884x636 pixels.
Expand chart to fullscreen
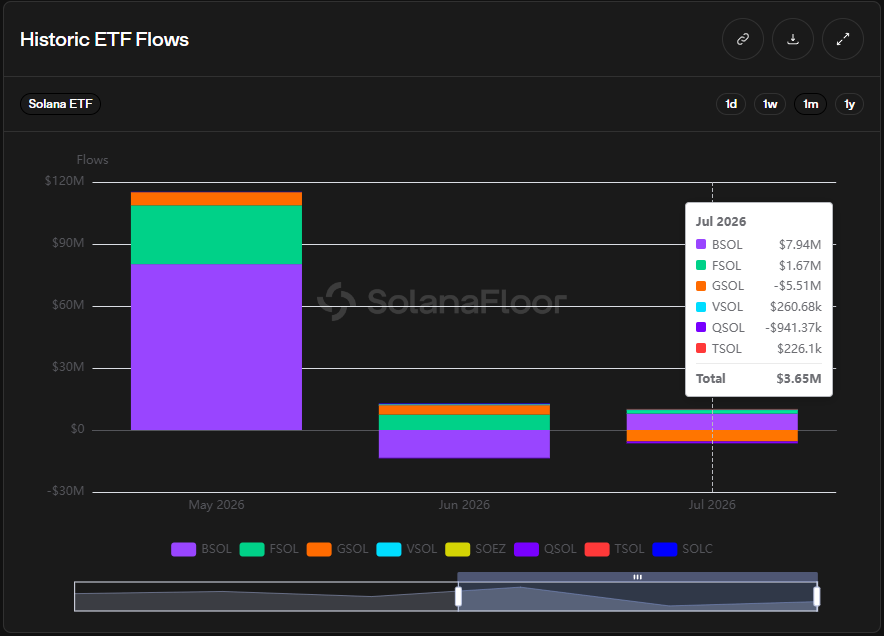[843, 39]
